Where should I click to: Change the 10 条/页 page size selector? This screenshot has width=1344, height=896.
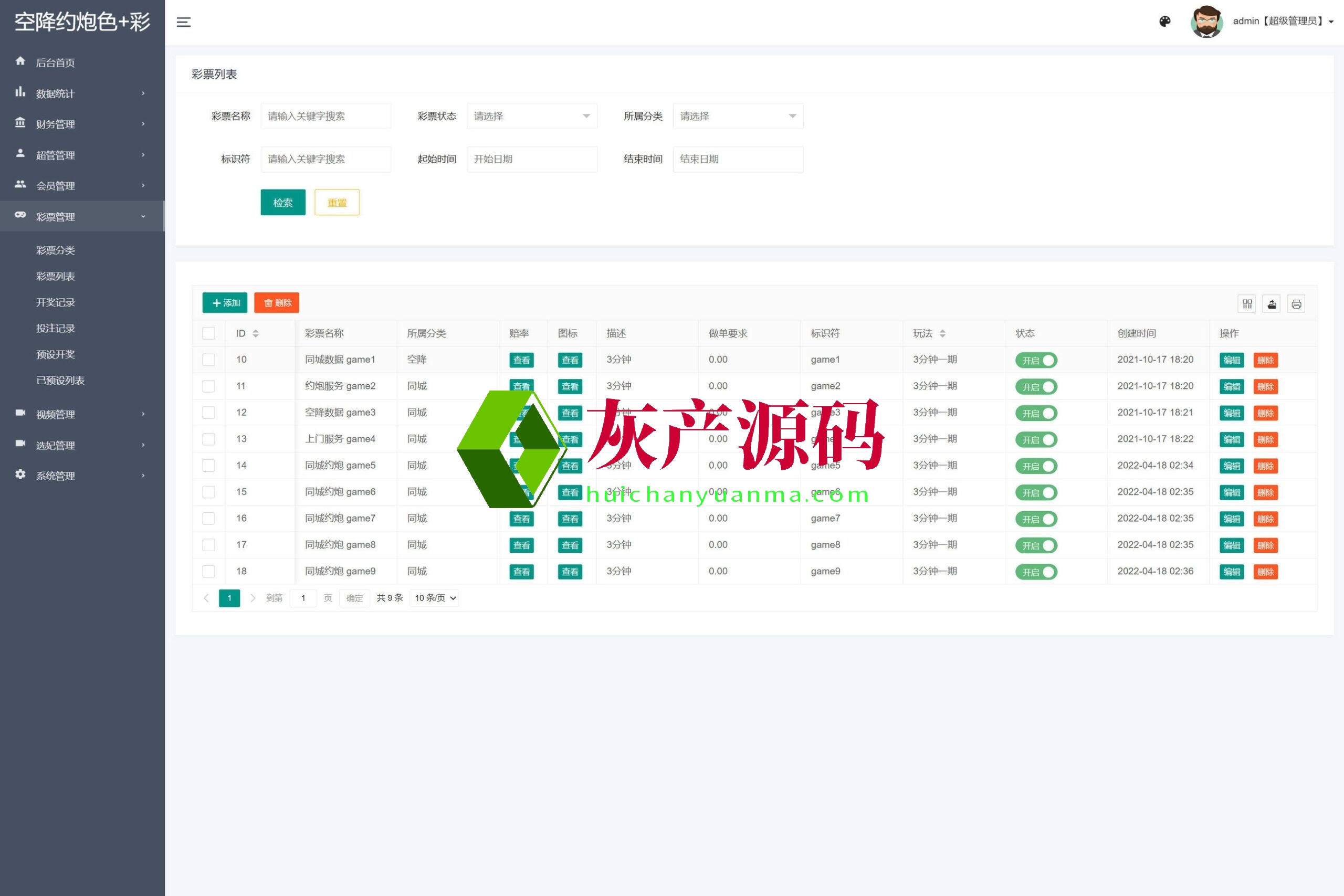[x=435, y=598]
